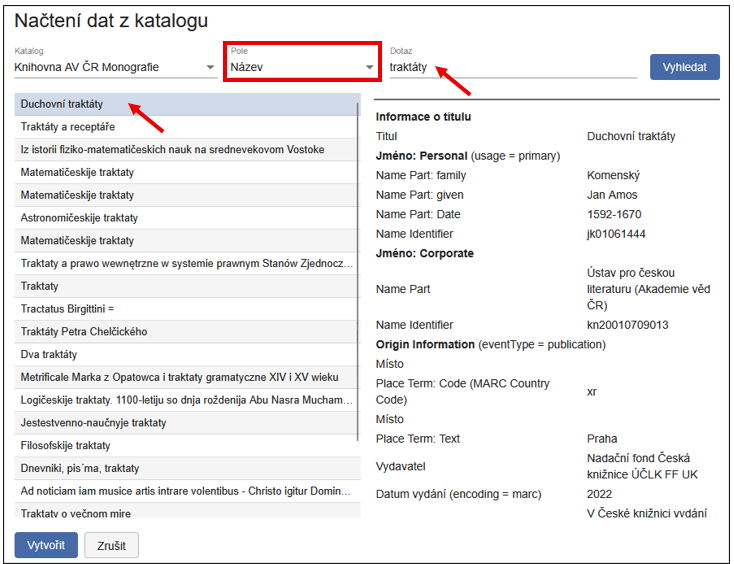Image resolution: width=734 pixels, height=564 pixels.
Task: Pick Traktáty Petra Chelčického result
Action: pos(186,332)
